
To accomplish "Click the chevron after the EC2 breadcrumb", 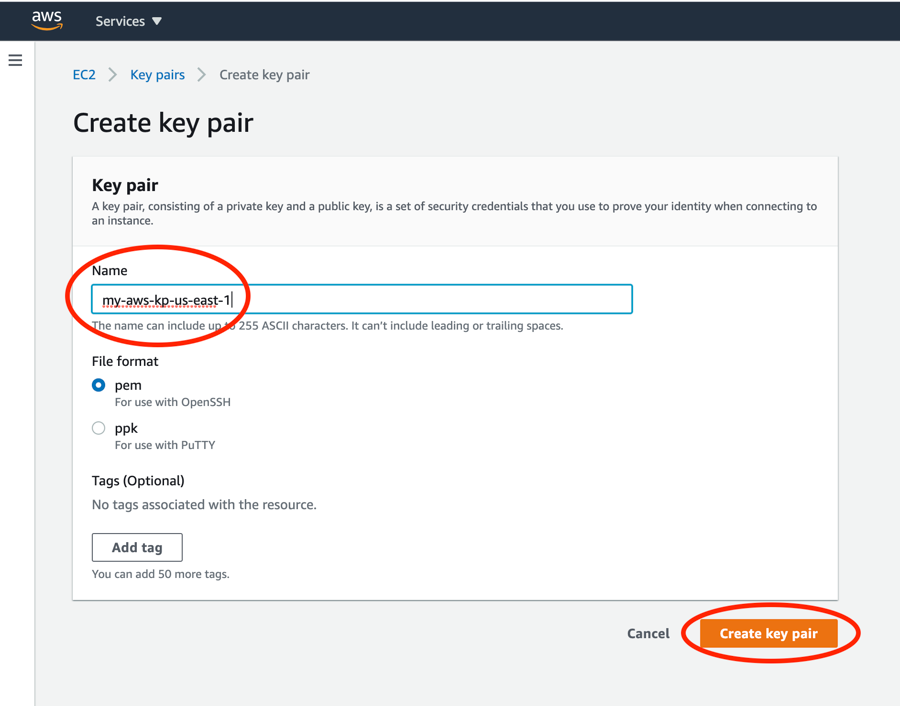I will point(111,74).
